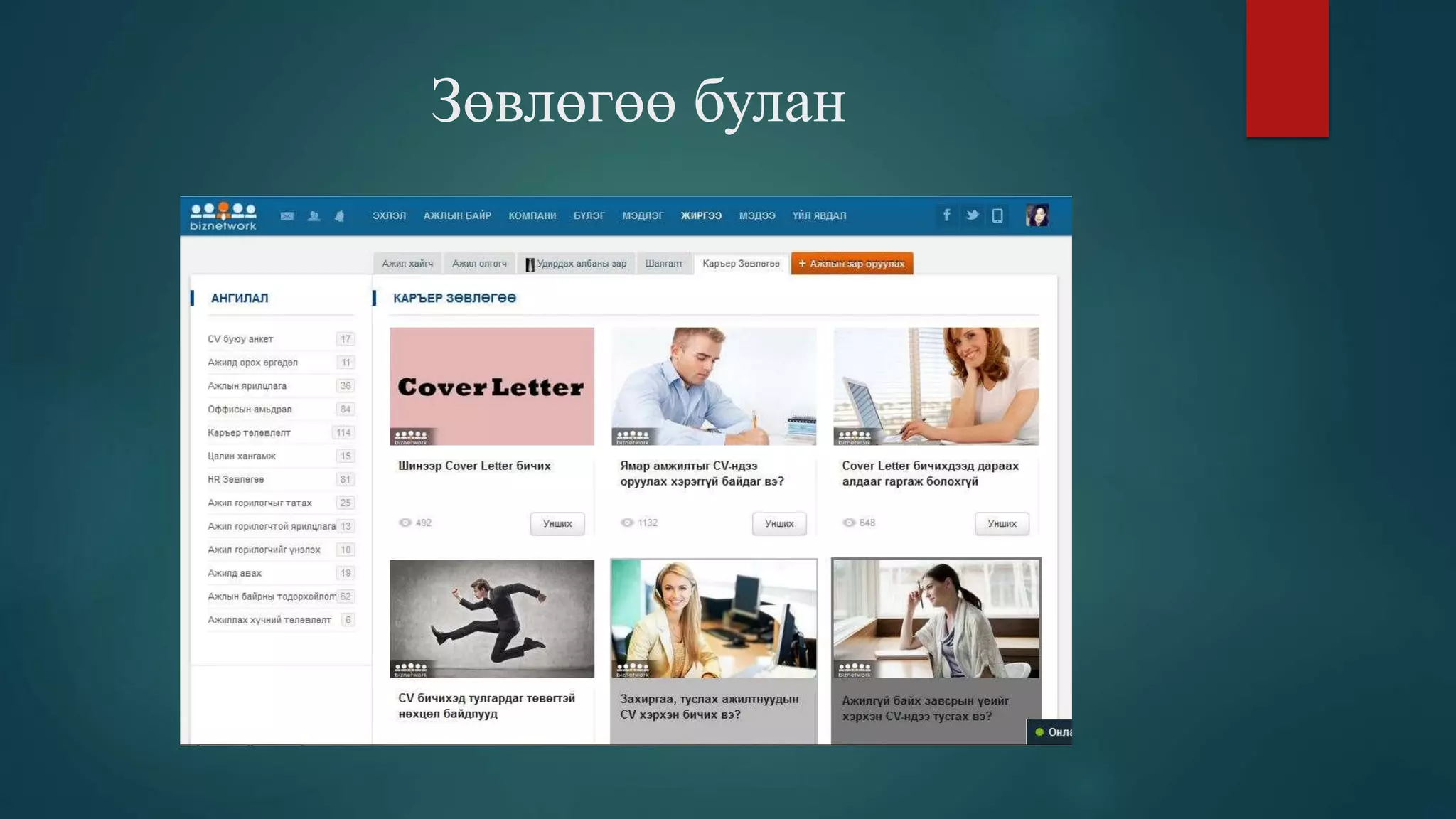Open the БҮЛЭГ menu item
The image size is (1456, 819).
click(589, 215)
